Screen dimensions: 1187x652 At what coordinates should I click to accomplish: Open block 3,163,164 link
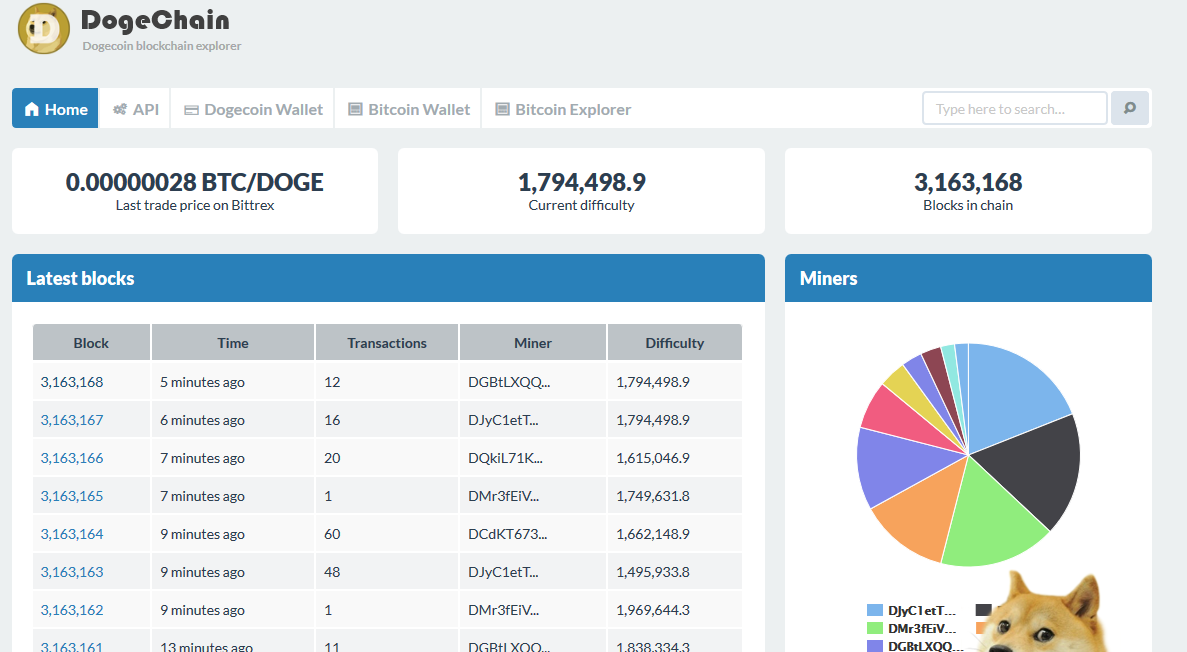[72, 534]
